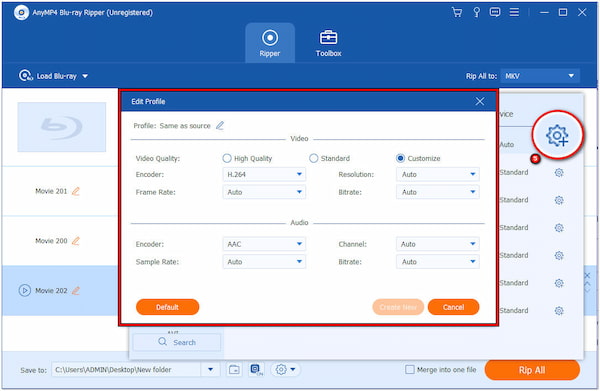Expand the Save to path dropdown arrow

coord(210,370)
